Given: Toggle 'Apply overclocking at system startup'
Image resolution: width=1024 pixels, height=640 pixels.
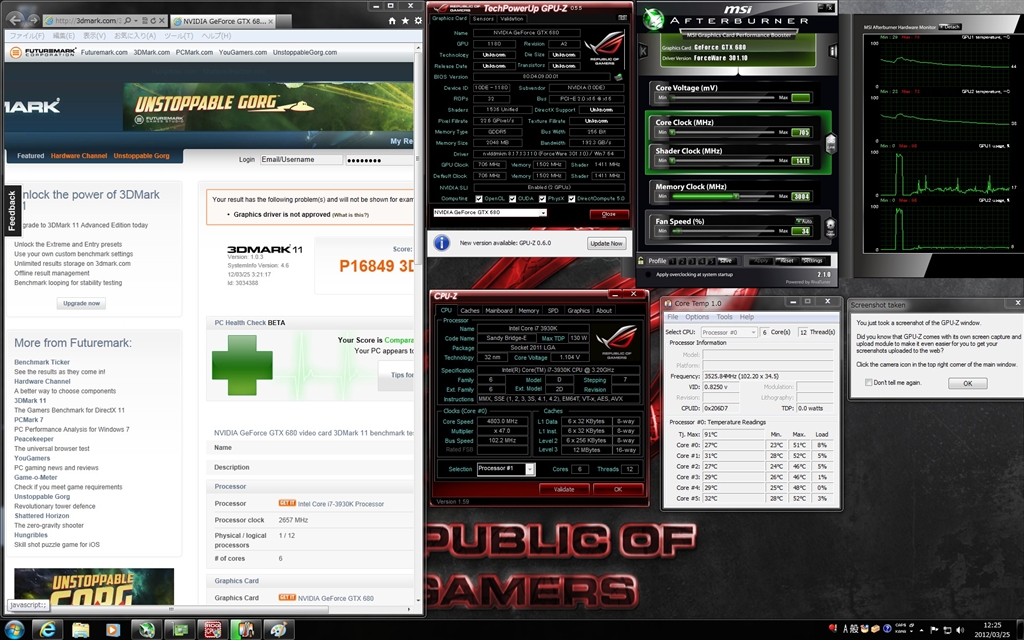Looking at the screenshot, I should (648, 274).
